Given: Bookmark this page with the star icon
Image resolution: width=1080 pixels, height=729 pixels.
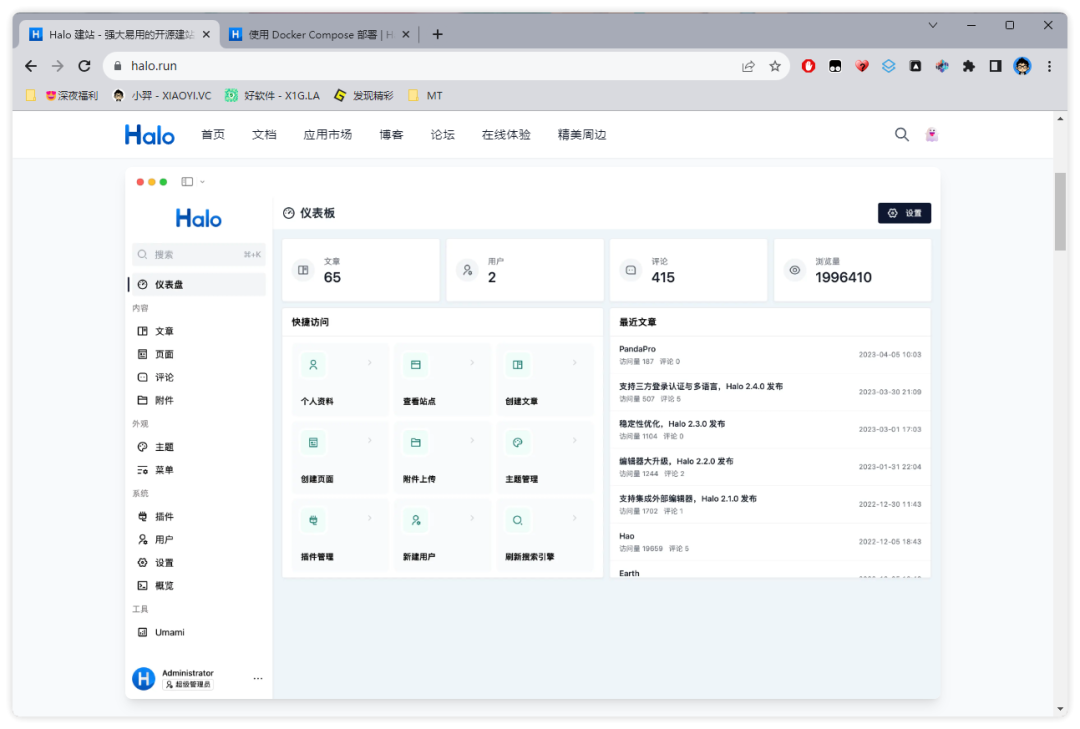Looking at the screenshot, I should 775,66.
